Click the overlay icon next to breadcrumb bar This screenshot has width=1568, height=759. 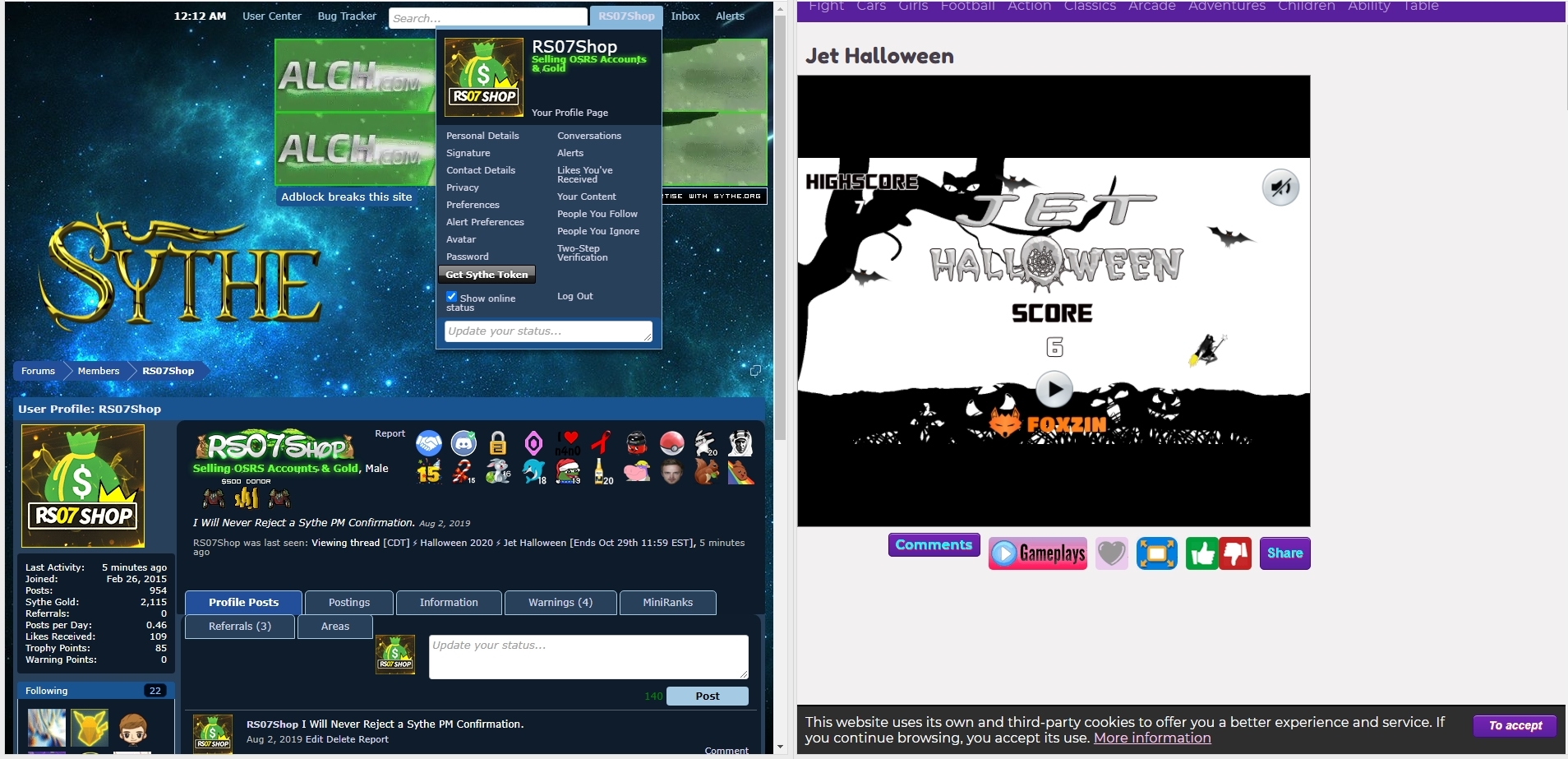[x=755, y=371]
